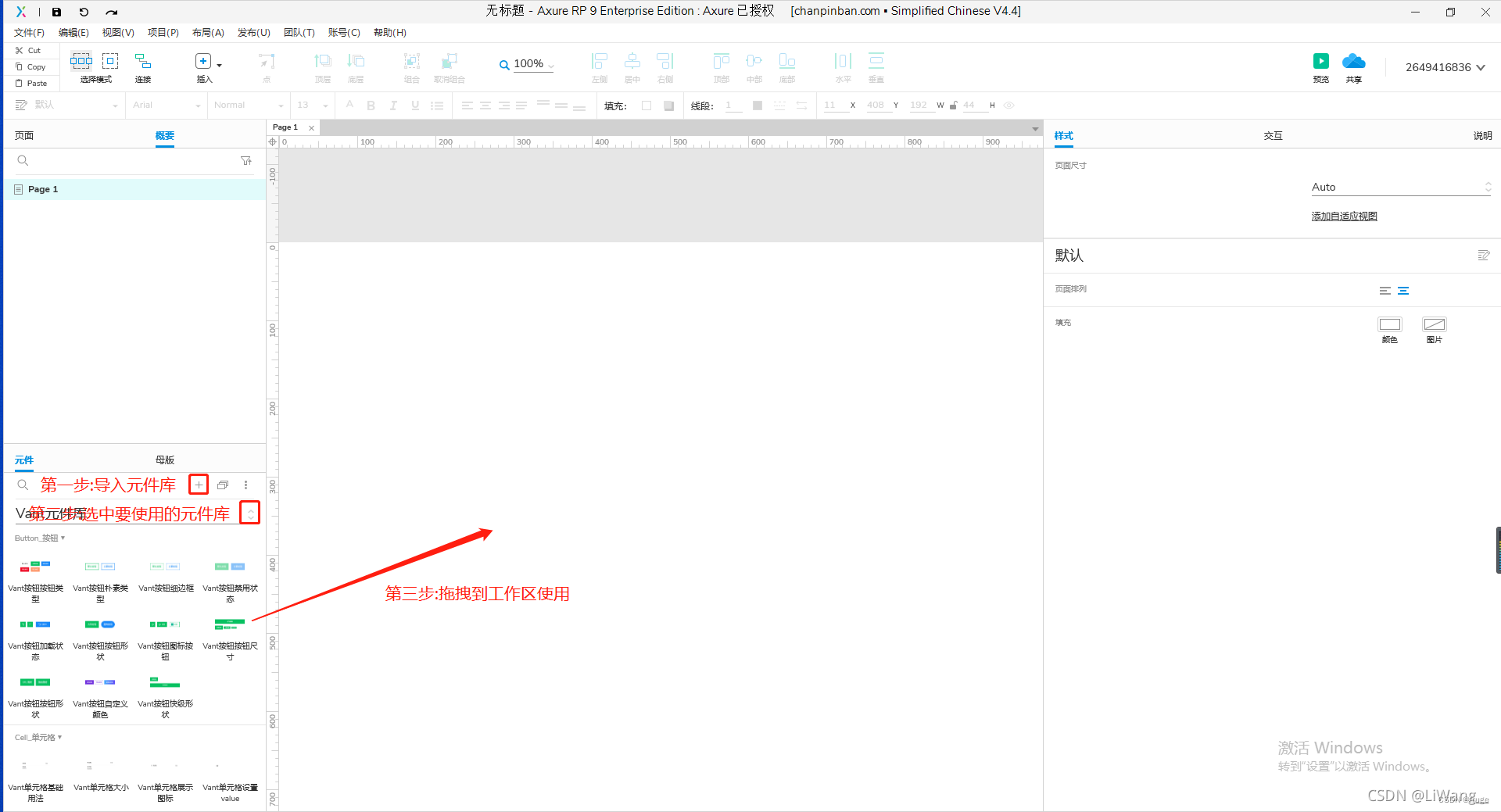1501x812 pixels.
Task: Open the Normal font weight dropdown
Action: click(x=281, y=106)
